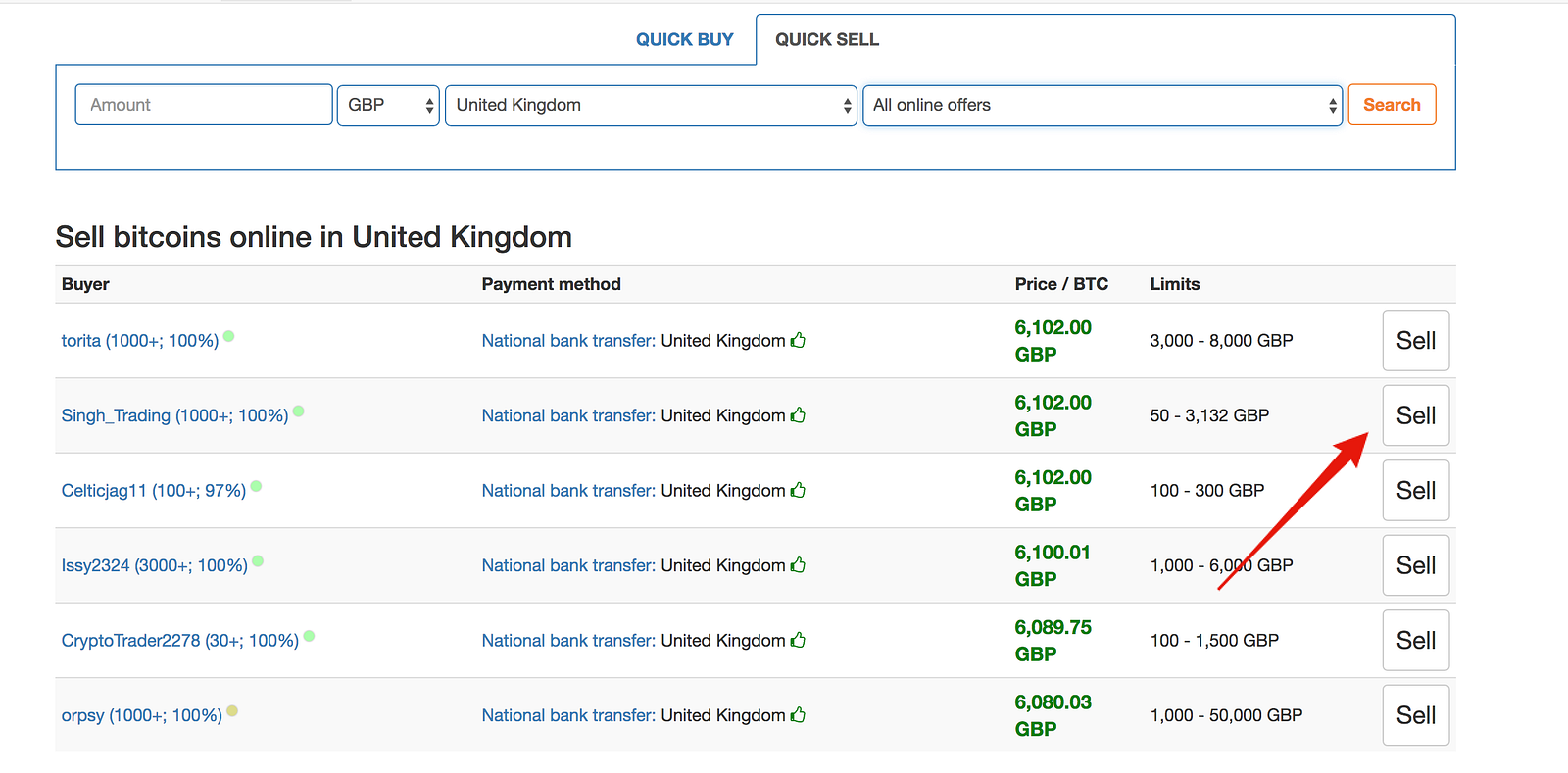Click yellow status dot beside orpsy

click(x=232, y=711)
